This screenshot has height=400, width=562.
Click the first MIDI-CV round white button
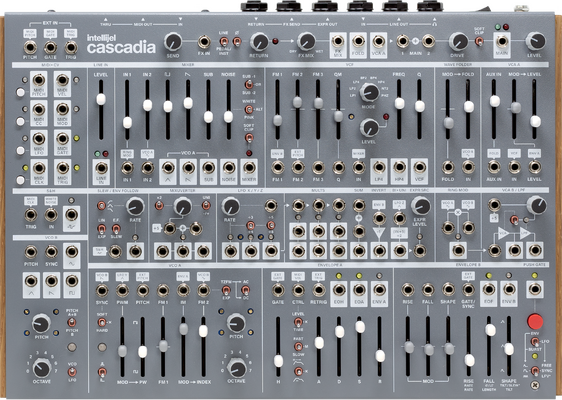(20, 92)
